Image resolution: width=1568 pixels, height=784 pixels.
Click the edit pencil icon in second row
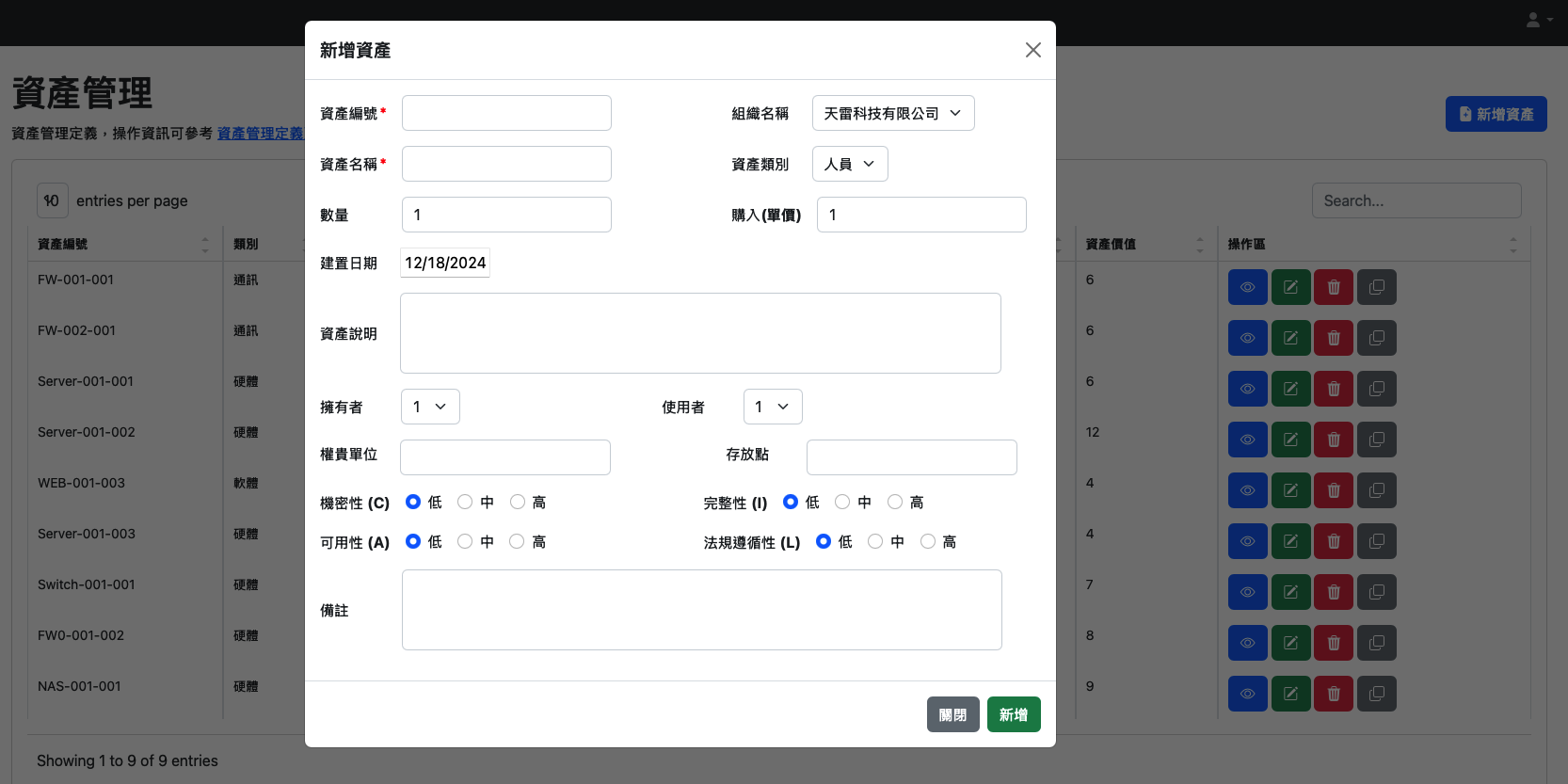(x=1290, y=338)
